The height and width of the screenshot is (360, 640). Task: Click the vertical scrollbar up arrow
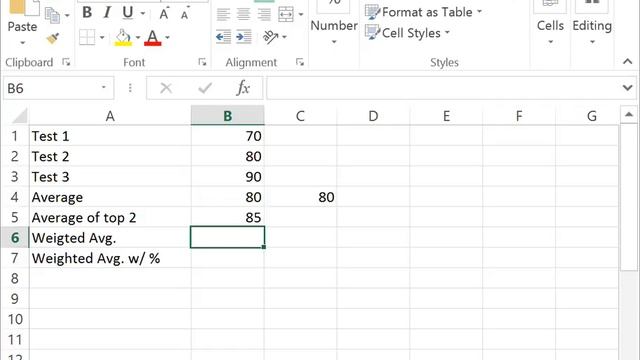click(x=629, y=115)
